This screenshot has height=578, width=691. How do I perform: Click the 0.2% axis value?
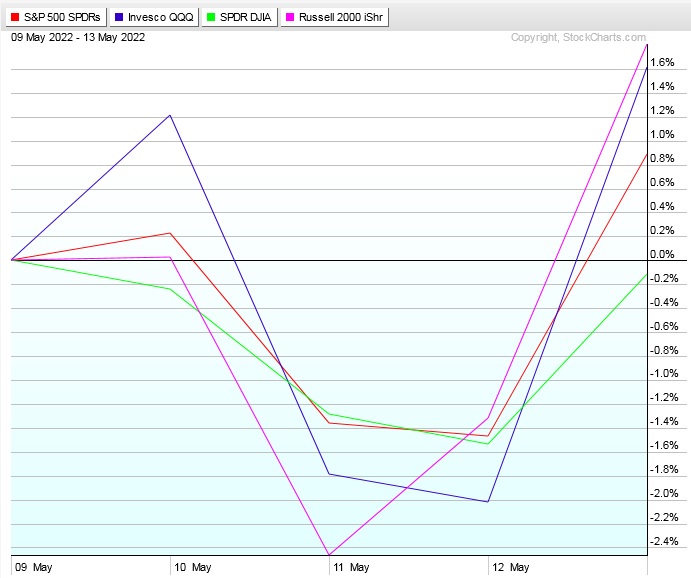click(x=662, y=230)
